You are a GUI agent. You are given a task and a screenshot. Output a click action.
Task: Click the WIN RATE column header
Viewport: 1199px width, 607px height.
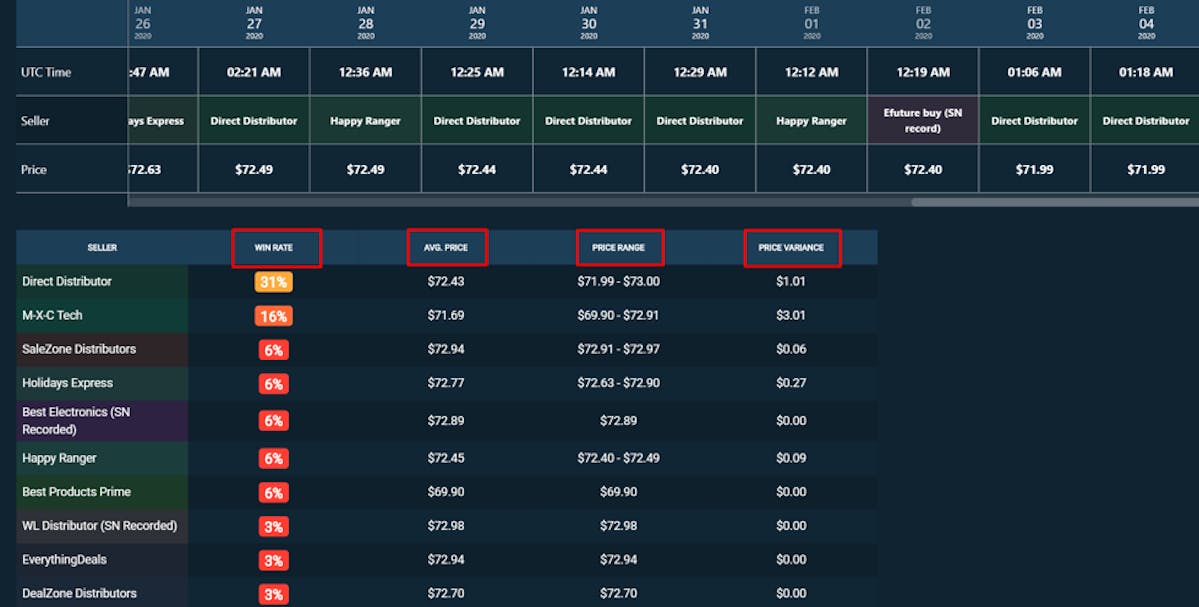(274, 248)
